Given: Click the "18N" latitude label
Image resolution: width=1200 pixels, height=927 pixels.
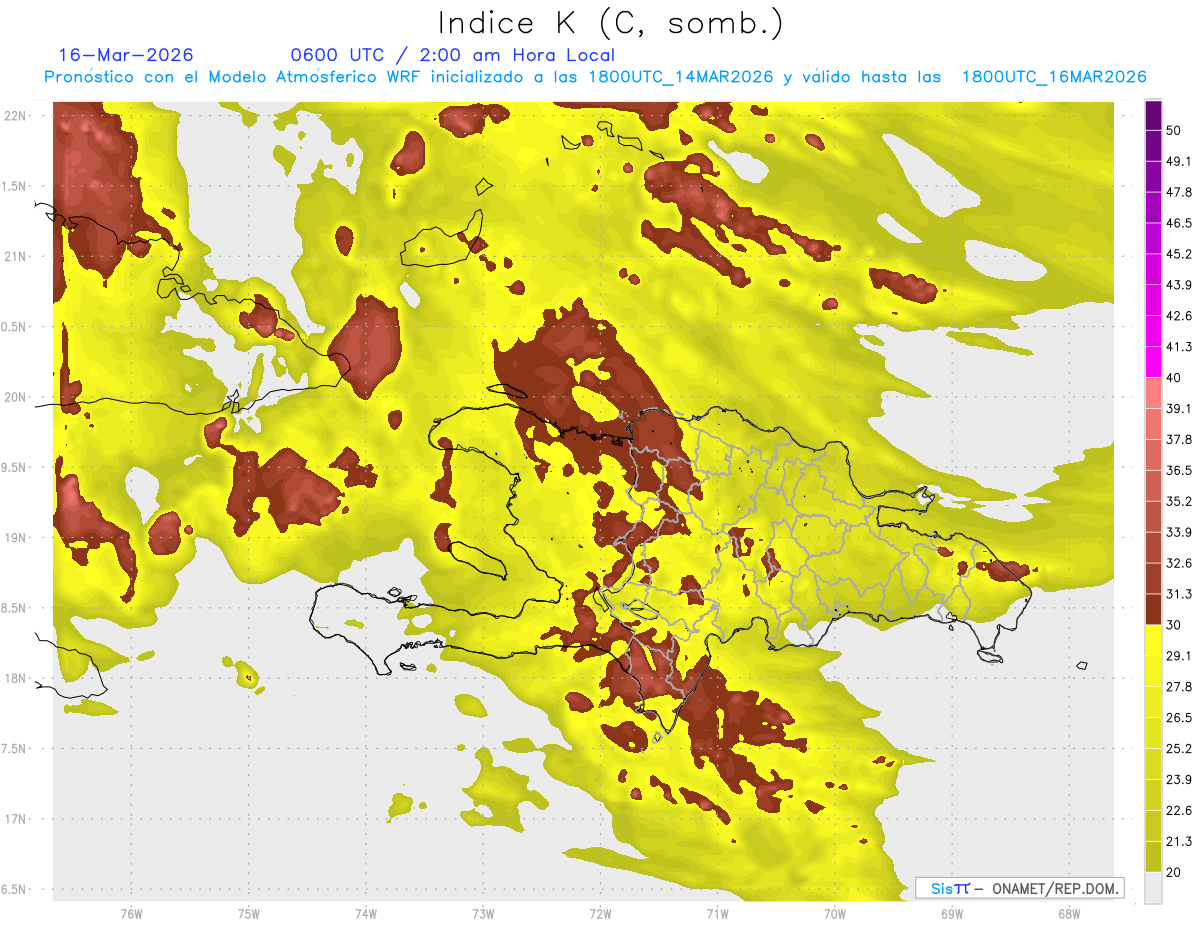Looking at the screenshot, I should pos(15,678).
